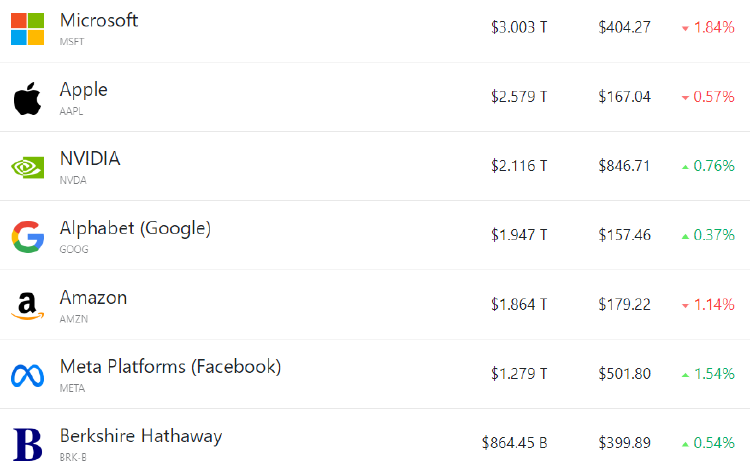
Task: Click the black Apple logo
Action: pos(27,99)
